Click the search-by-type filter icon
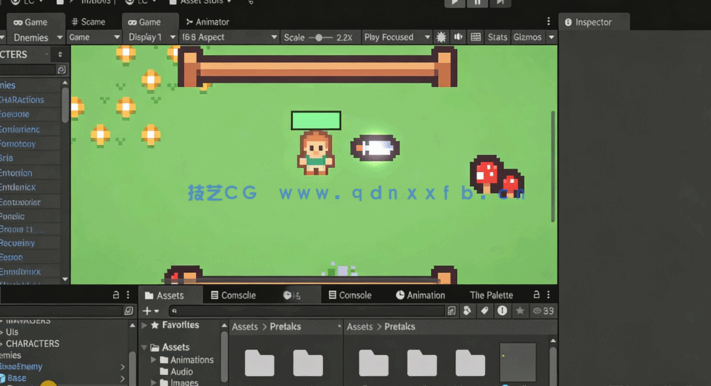 [467, 311]
